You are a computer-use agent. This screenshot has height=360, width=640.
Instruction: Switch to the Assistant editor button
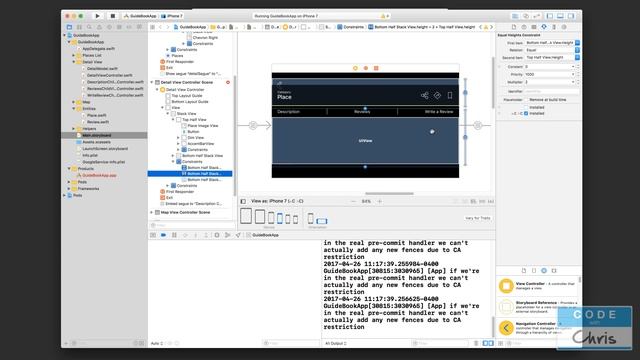[526, 16]
